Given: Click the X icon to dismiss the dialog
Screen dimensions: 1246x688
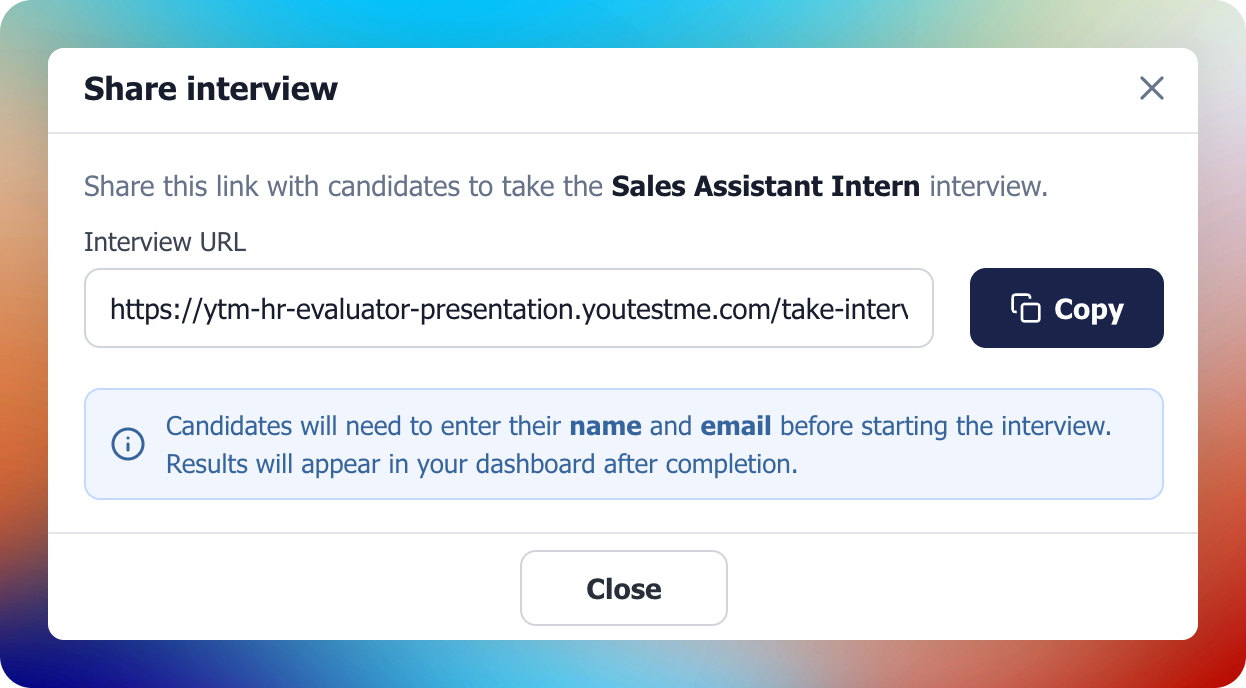Looking at the screenshot, I should pos(1152,89).
